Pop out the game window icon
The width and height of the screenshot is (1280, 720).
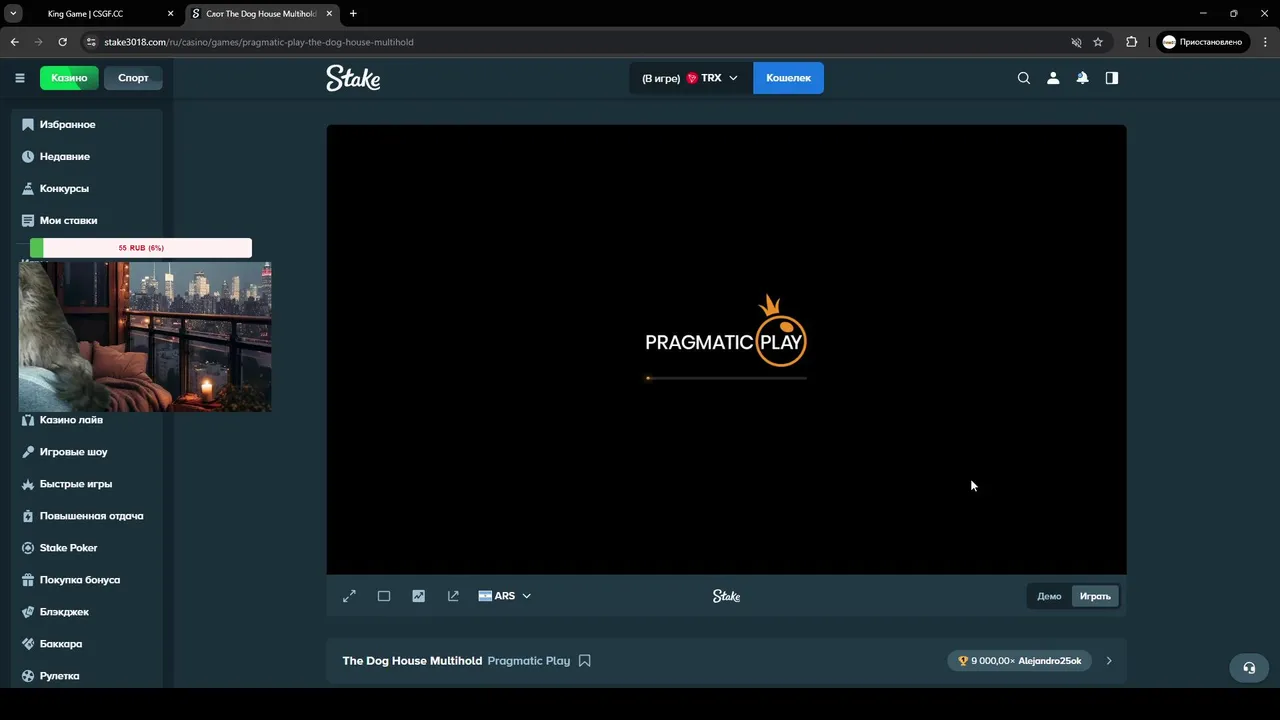tap(453, 596)
